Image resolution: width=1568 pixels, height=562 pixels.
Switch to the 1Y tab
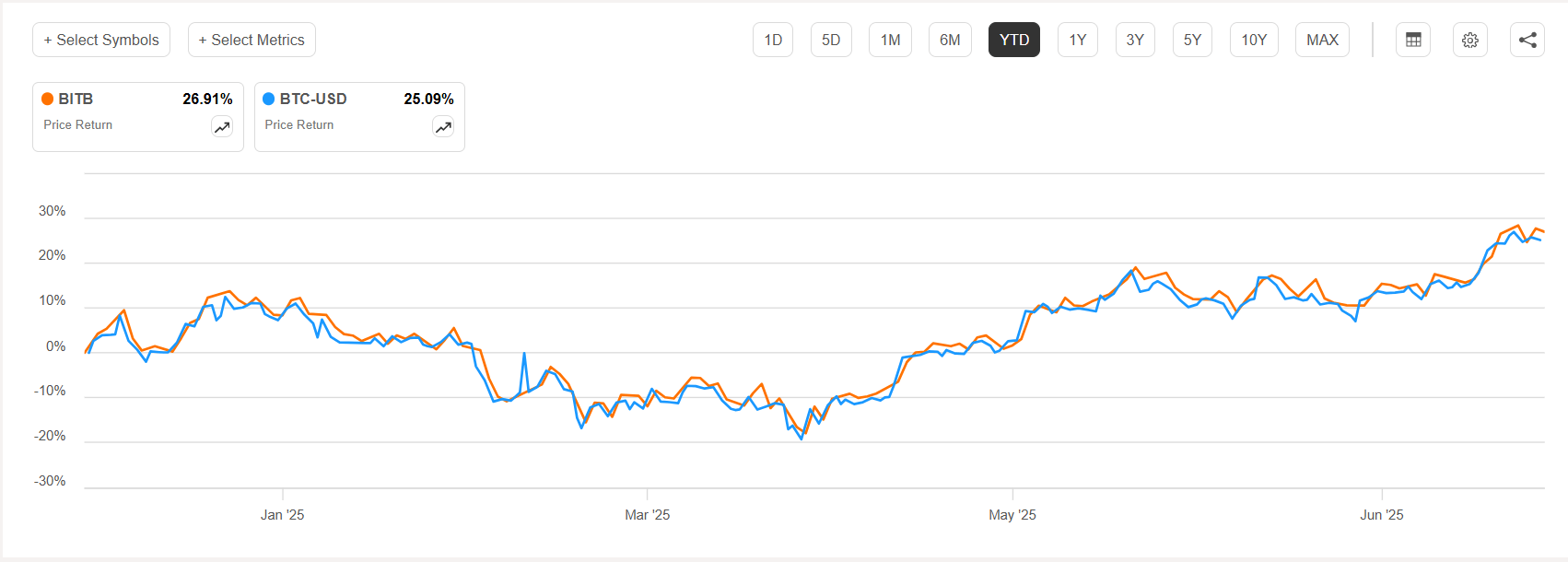tap(1077, 40)
